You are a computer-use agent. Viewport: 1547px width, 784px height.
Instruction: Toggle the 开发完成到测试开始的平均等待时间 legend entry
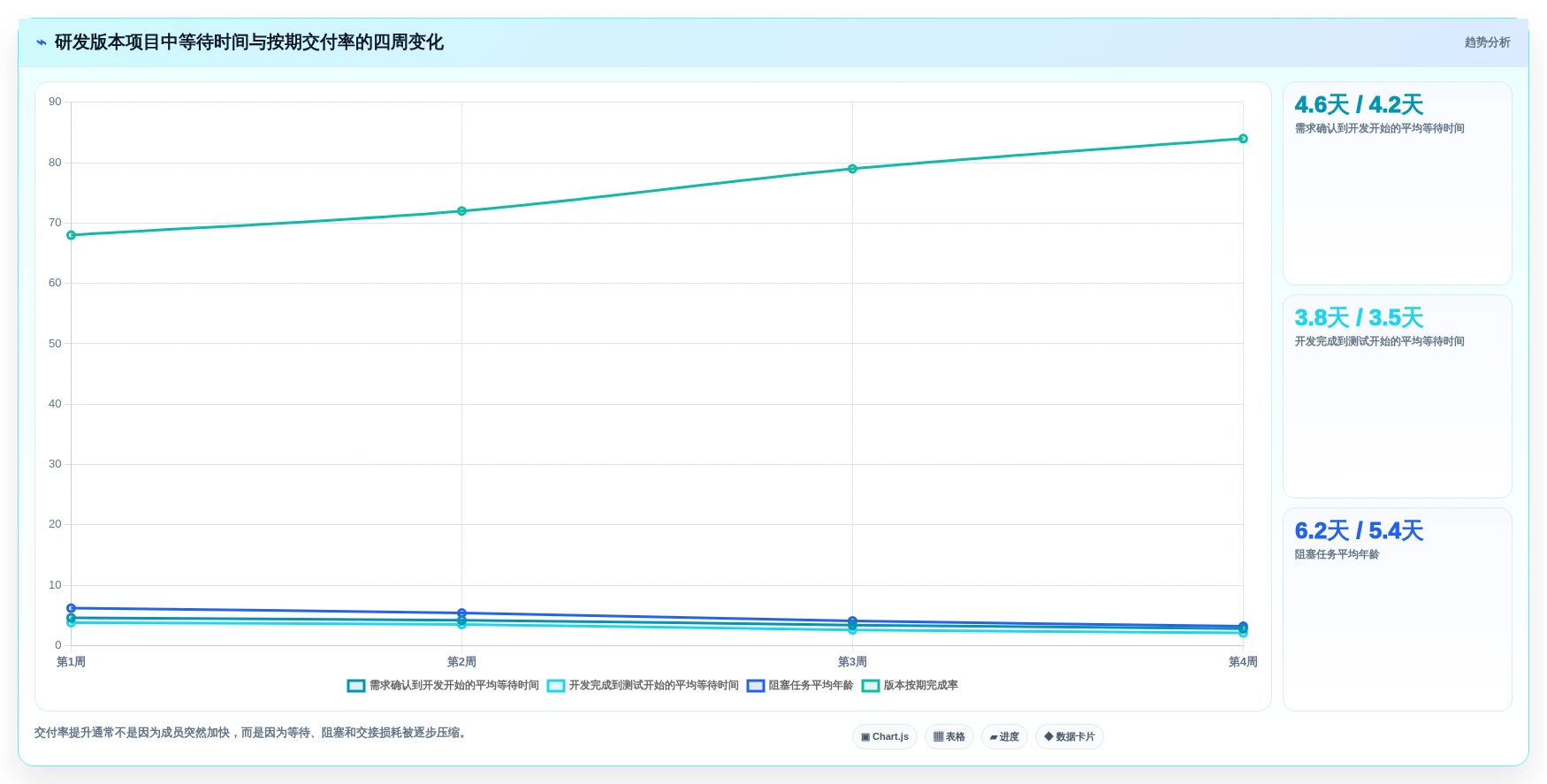(643, 686)
